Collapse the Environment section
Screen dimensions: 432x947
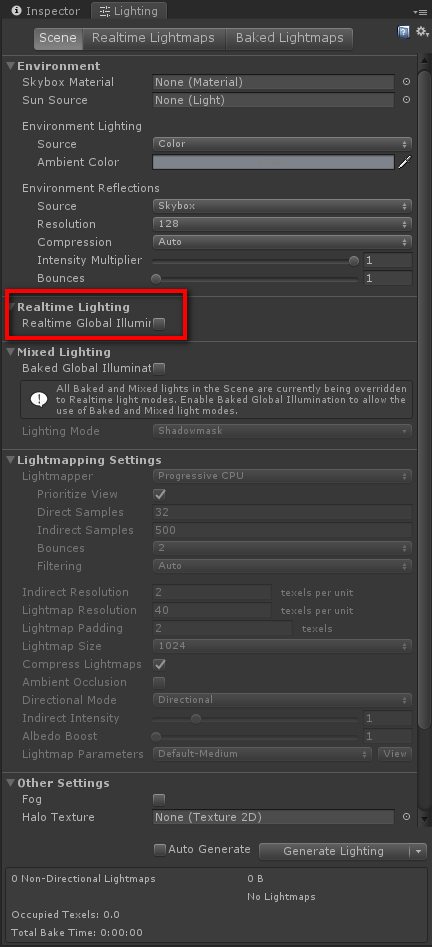(x=10, y=66)
